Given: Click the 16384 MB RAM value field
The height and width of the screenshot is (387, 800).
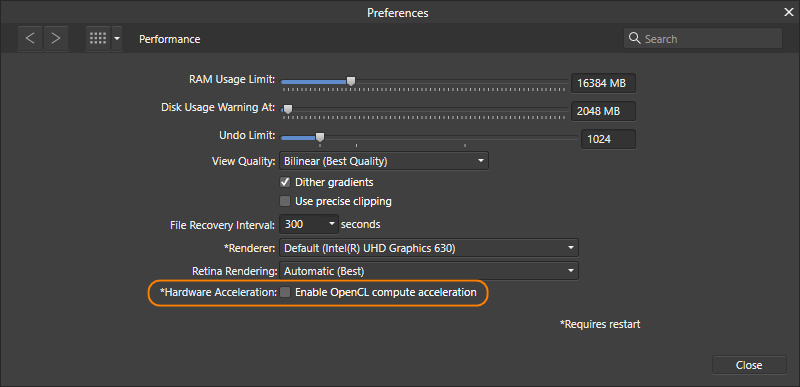Looking at the screenshot, I should click(603, 83).
